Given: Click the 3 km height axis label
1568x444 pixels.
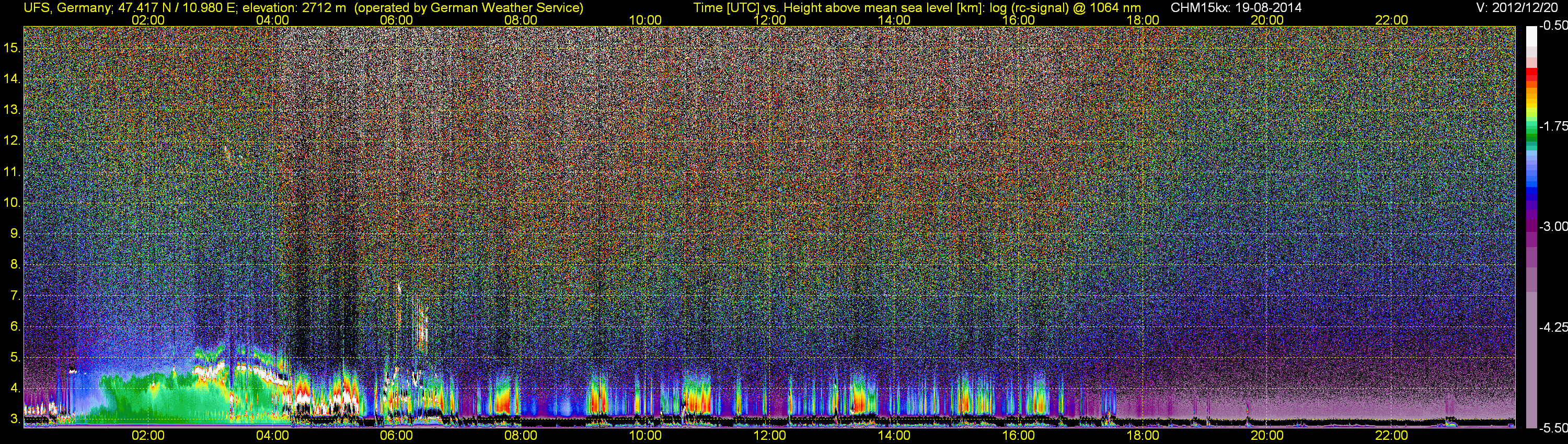Looking at the screenshot, I should click(15, 419).
